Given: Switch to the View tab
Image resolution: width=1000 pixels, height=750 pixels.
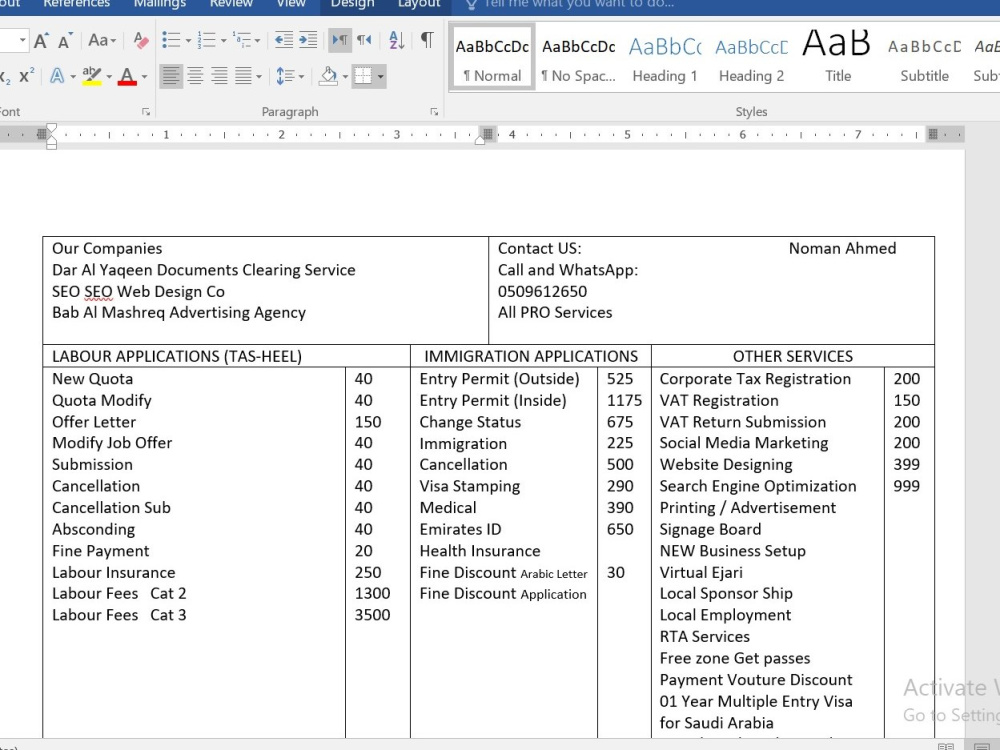Looking at the screenshot, I should point(291,4).
